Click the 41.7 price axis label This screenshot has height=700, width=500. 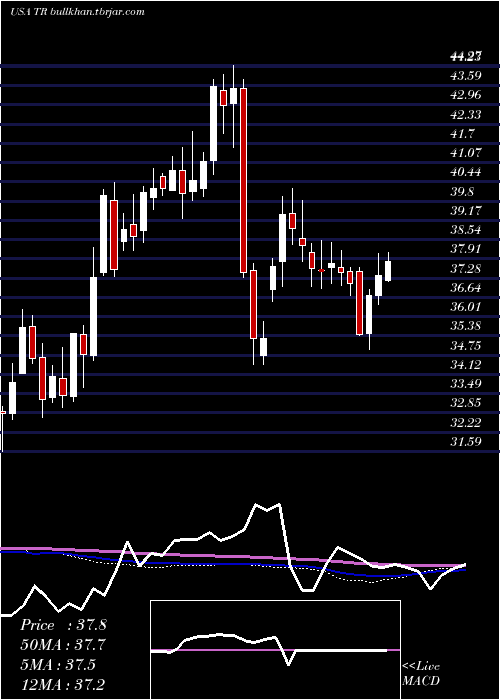(x=463, y=133)
